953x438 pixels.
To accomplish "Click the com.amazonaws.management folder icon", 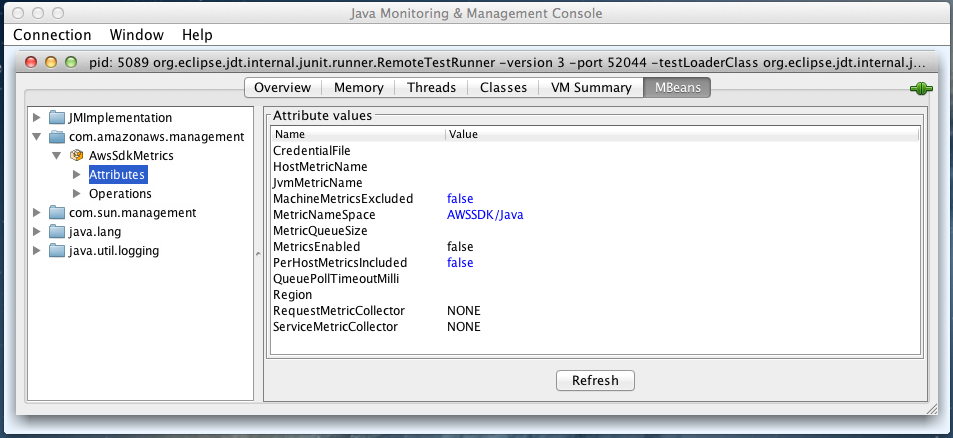I will 57,137.
